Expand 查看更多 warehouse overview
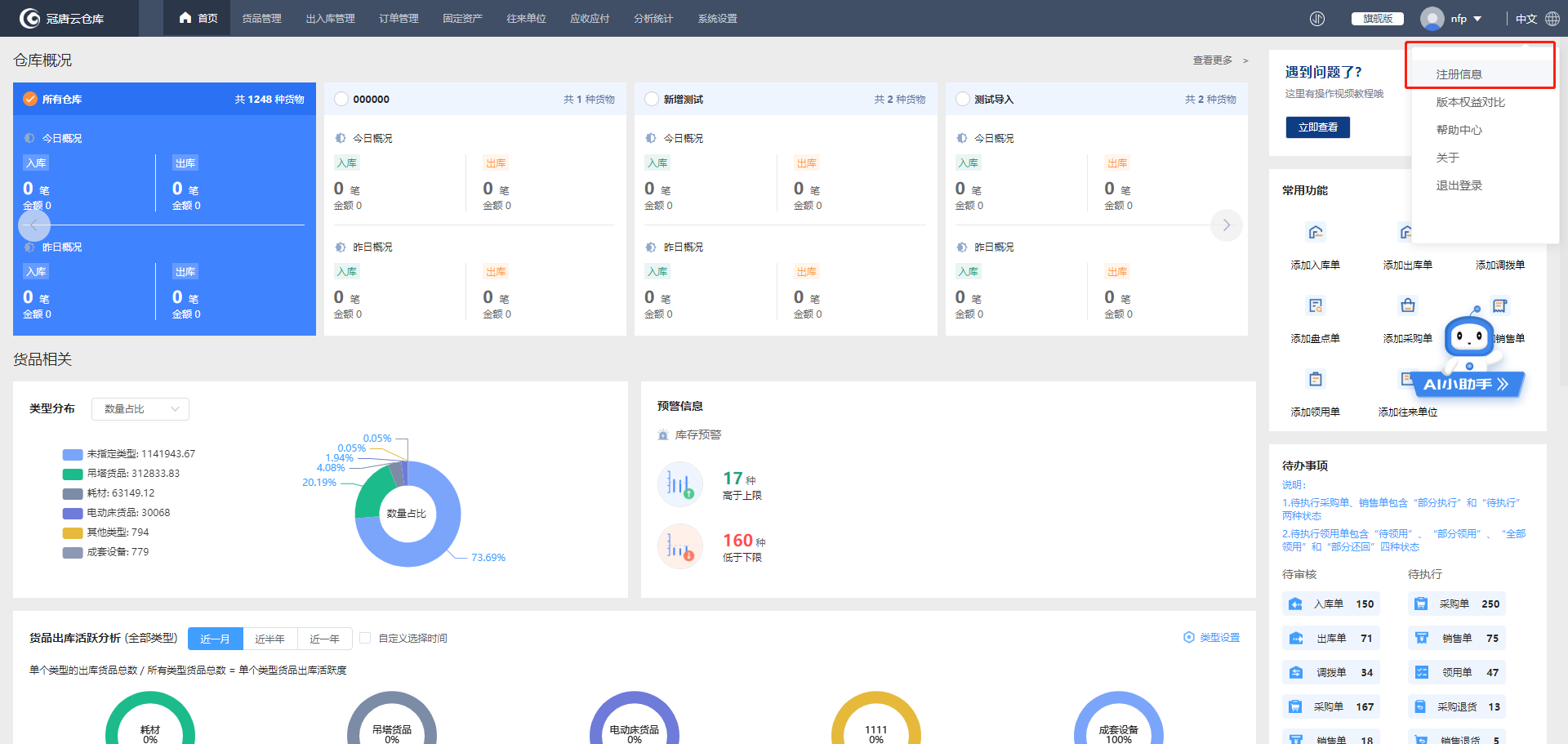 (1220, 60)
